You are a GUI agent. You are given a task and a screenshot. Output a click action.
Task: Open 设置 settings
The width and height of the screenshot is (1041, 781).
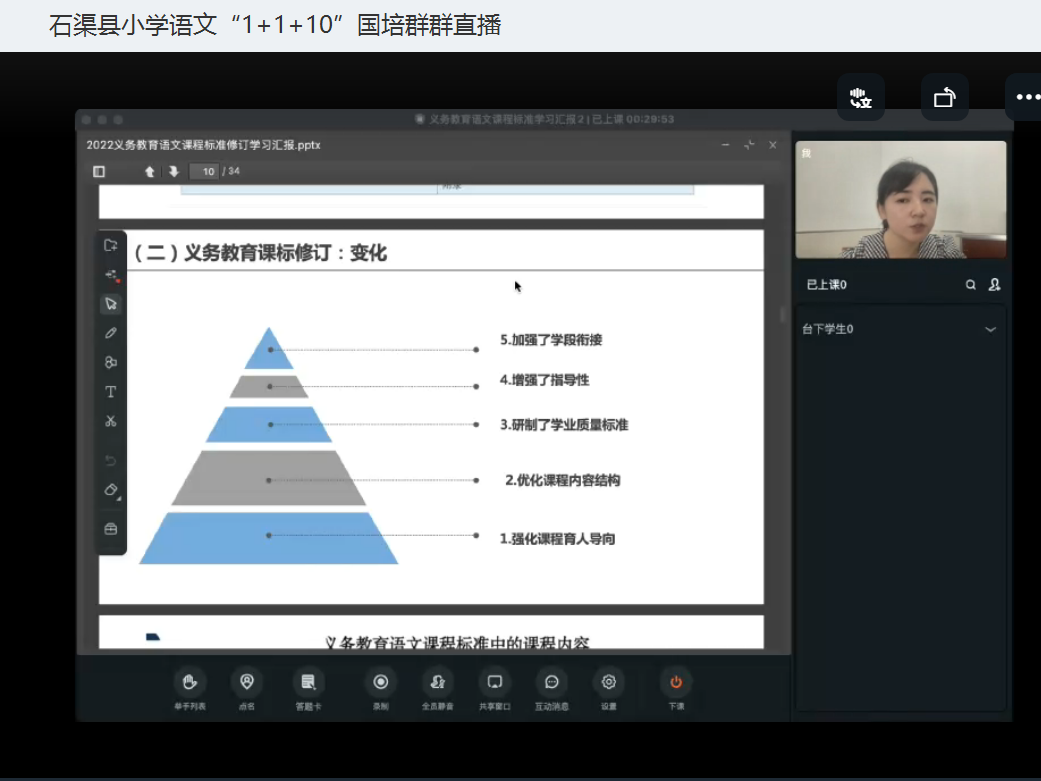click(x=608, y=683)
